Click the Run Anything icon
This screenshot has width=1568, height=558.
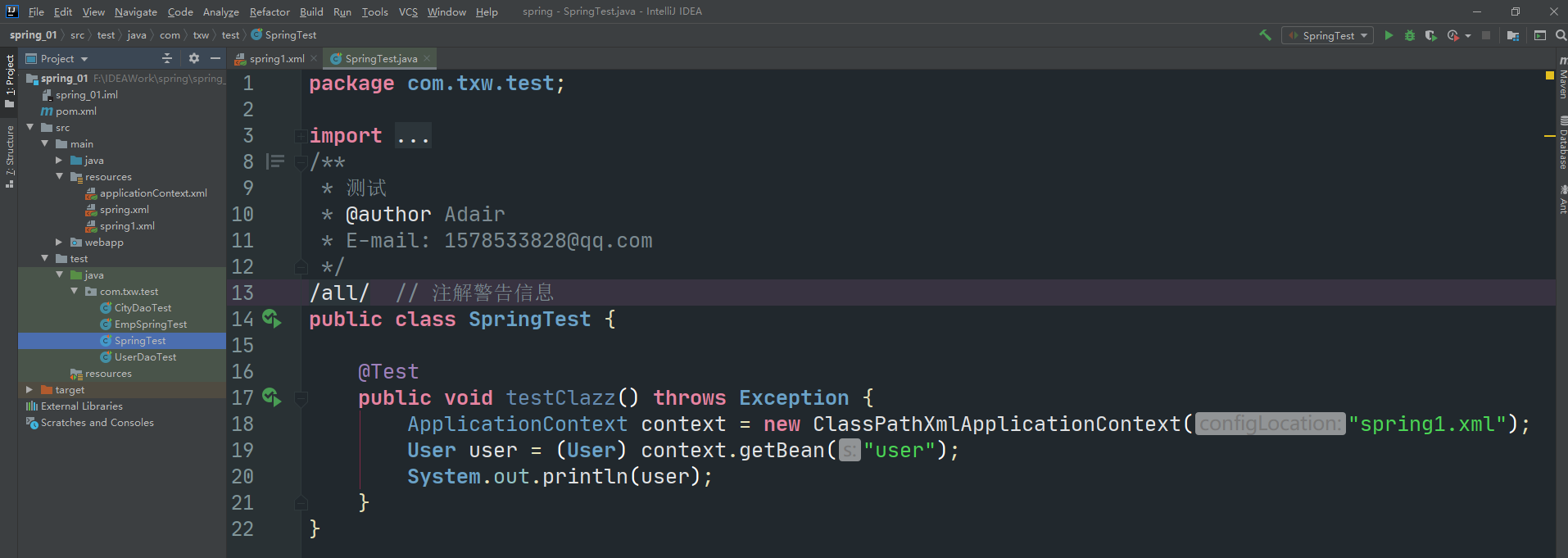click(x=1540, y=35)
